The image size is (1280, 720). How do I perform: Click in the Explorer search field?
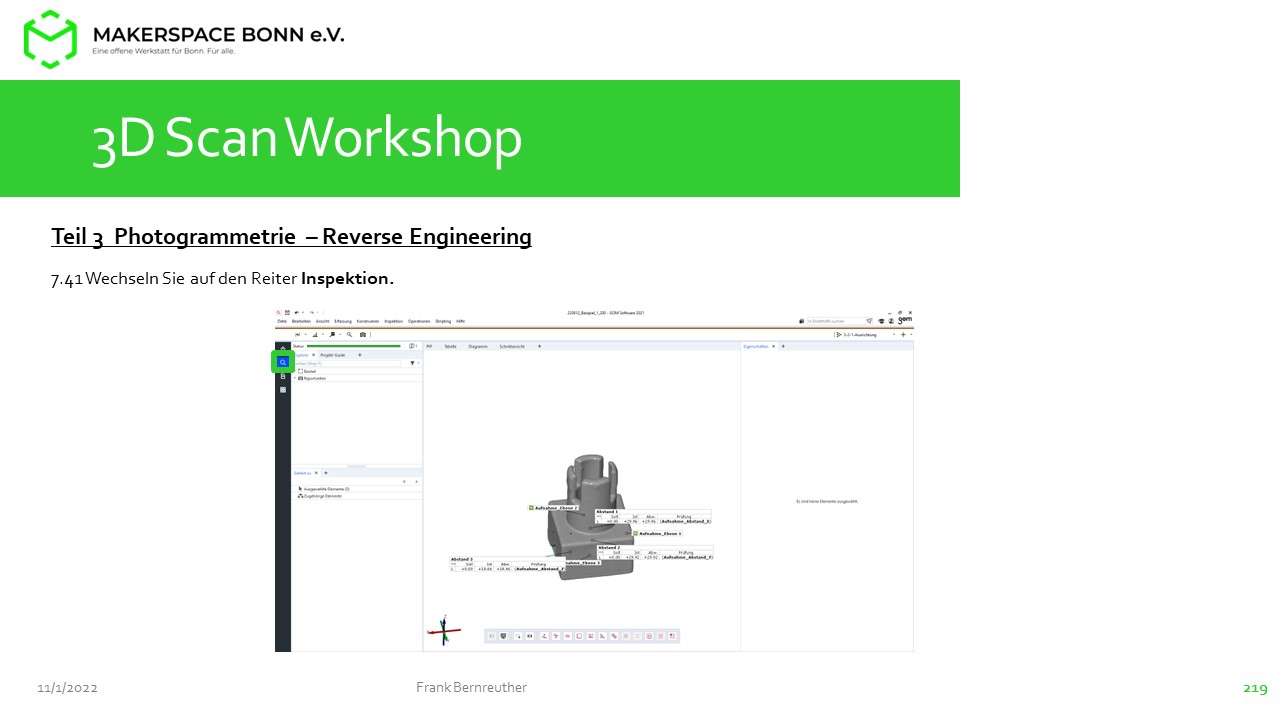347,363
